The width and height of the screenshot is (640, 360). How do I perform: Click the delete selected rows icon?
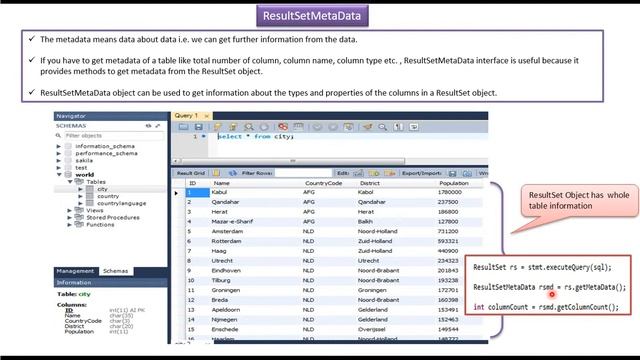tap(390, 173)
